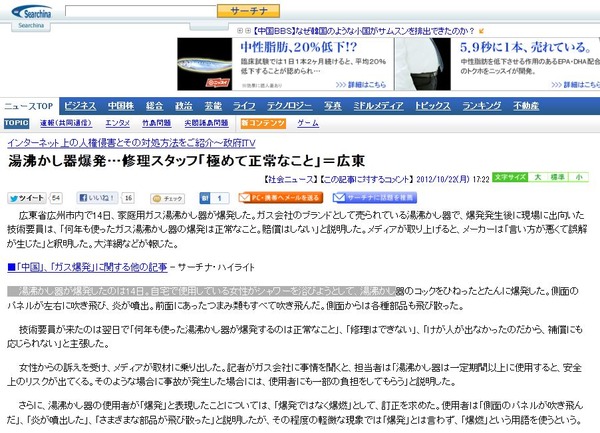Focus the search input field
The image size is (600, 433).
click(141, 11)
